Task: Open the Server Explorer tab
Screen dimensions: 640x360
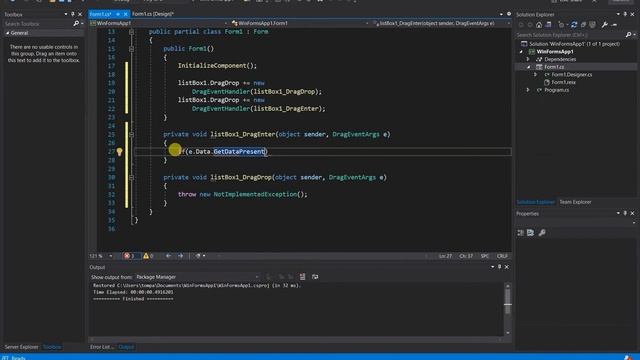Action: [x=21, y=347]
